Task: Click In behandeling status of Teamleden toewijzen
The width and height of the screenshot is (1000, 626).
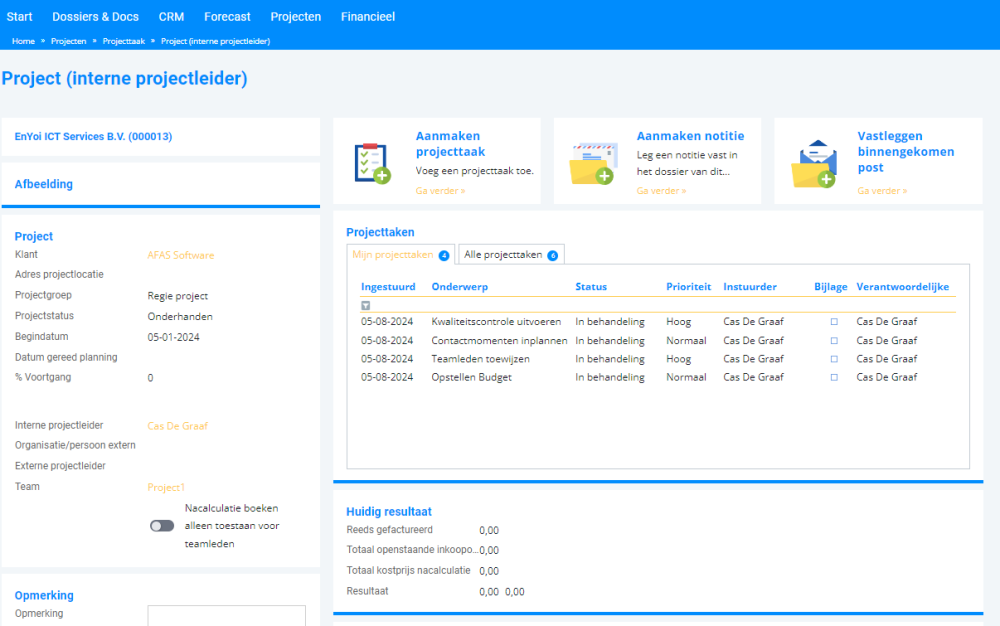Action: [610, 359]
